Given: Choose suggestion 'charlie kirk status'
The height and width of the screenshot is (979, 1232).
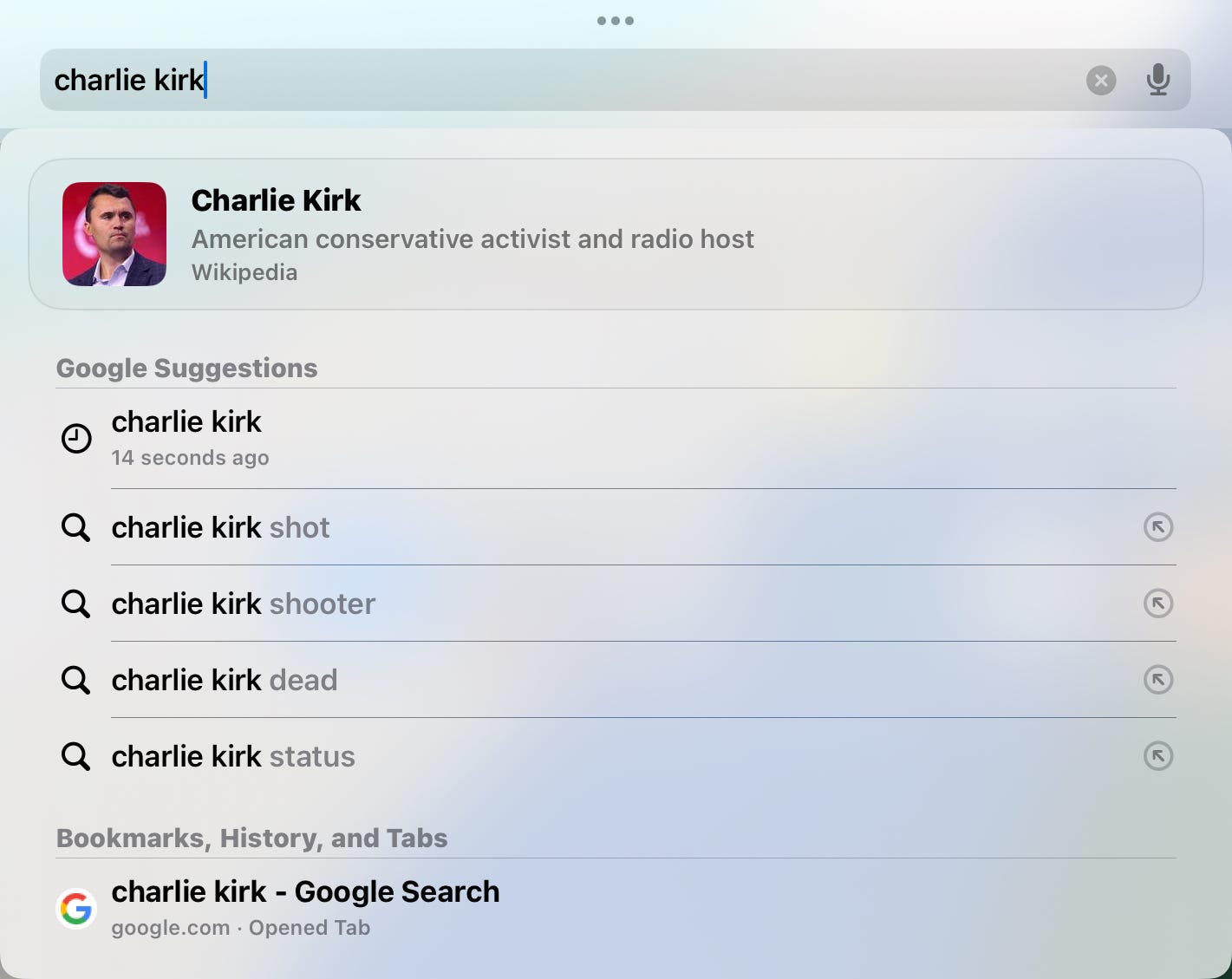Looking at the screenshot, I should [x=616, y=756].
